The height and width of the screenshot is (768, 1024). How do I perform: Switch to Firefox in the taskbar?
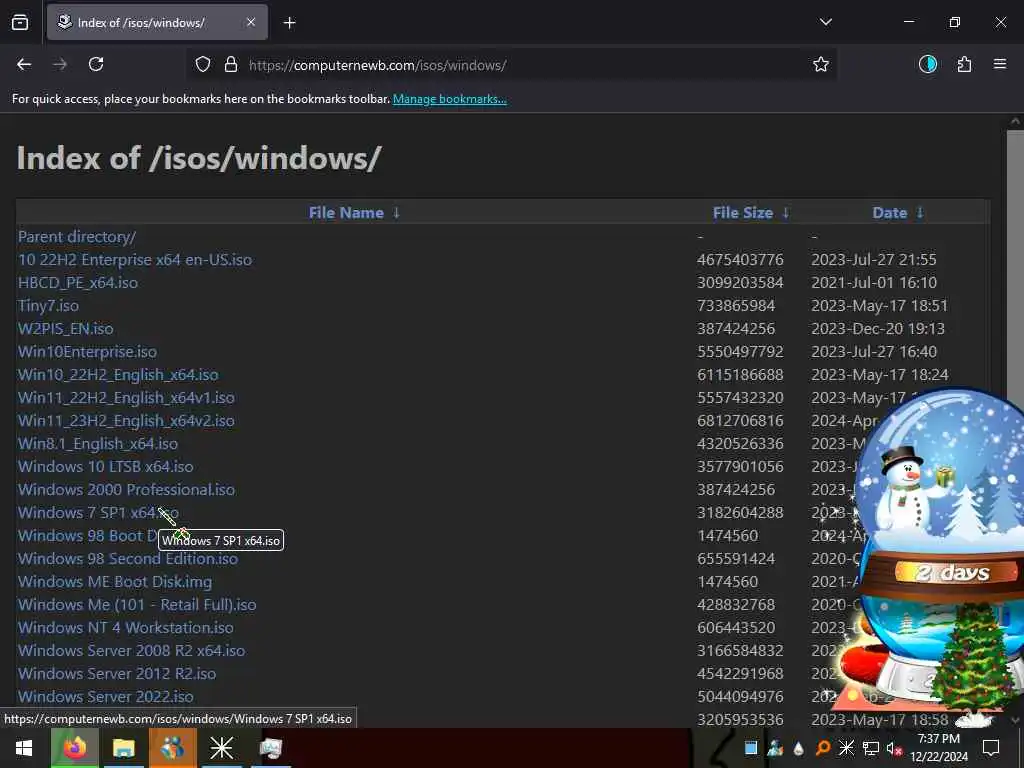(74, 748)
